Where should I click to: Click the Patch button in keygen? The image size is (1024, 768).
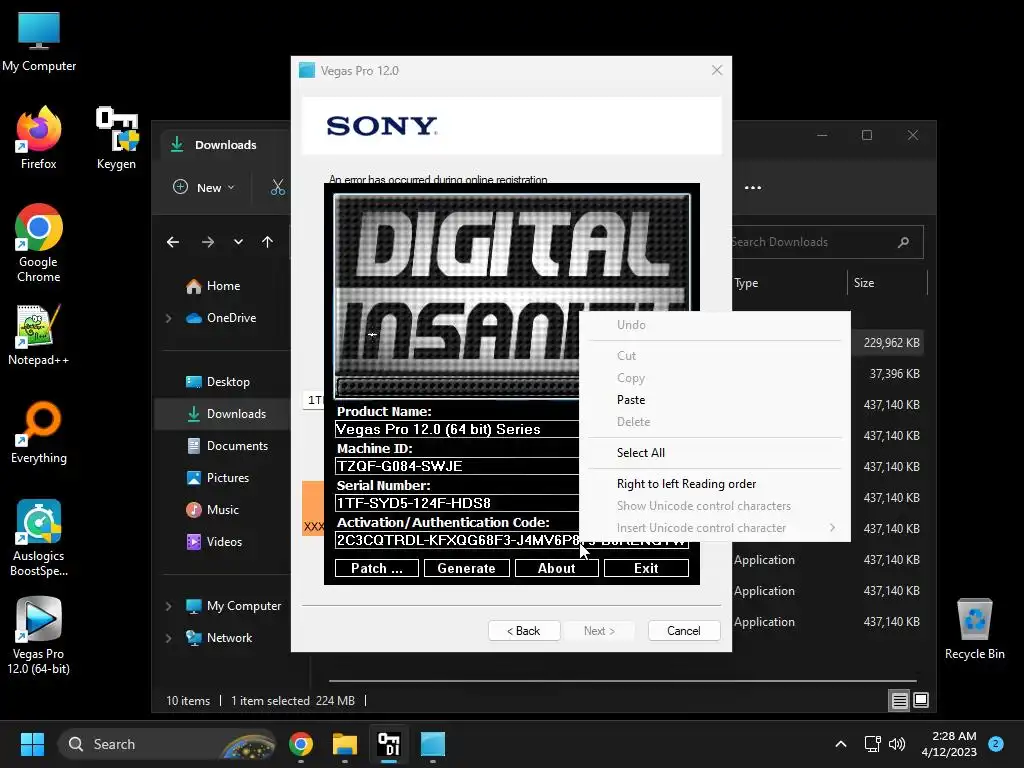tap(377, 568)
